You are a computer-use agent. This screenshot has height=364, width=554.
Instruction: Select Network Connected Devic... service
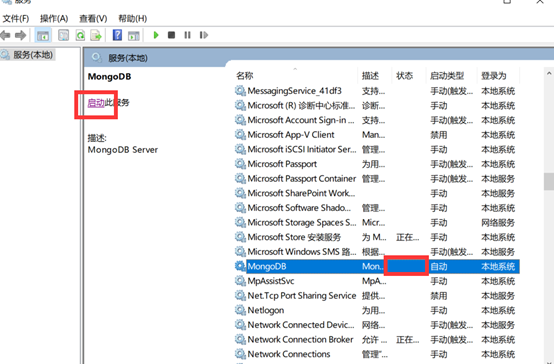pyautogui.click(x=377, y=325)
